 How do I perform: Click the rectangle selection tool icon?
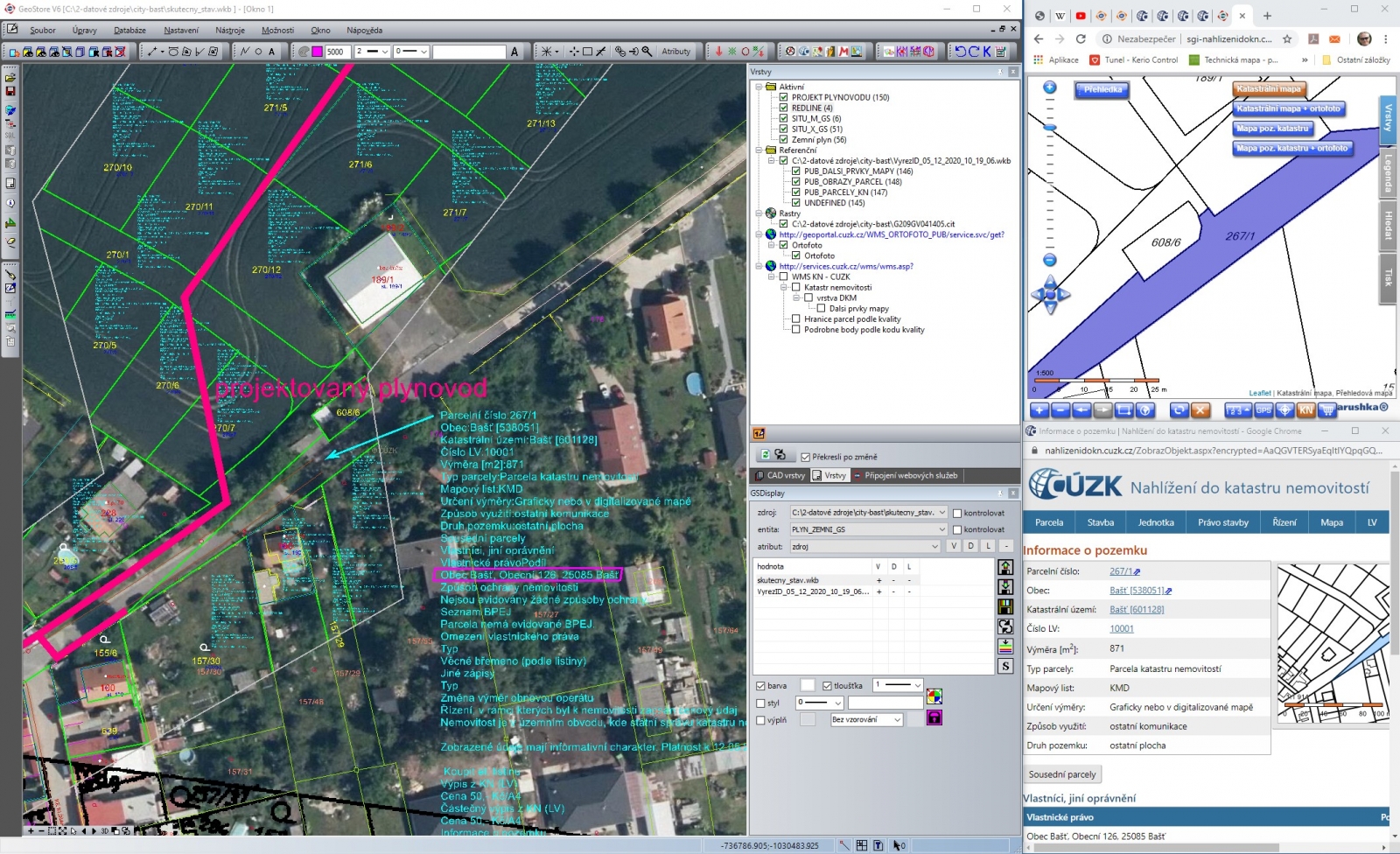click(x=588, y=52)
